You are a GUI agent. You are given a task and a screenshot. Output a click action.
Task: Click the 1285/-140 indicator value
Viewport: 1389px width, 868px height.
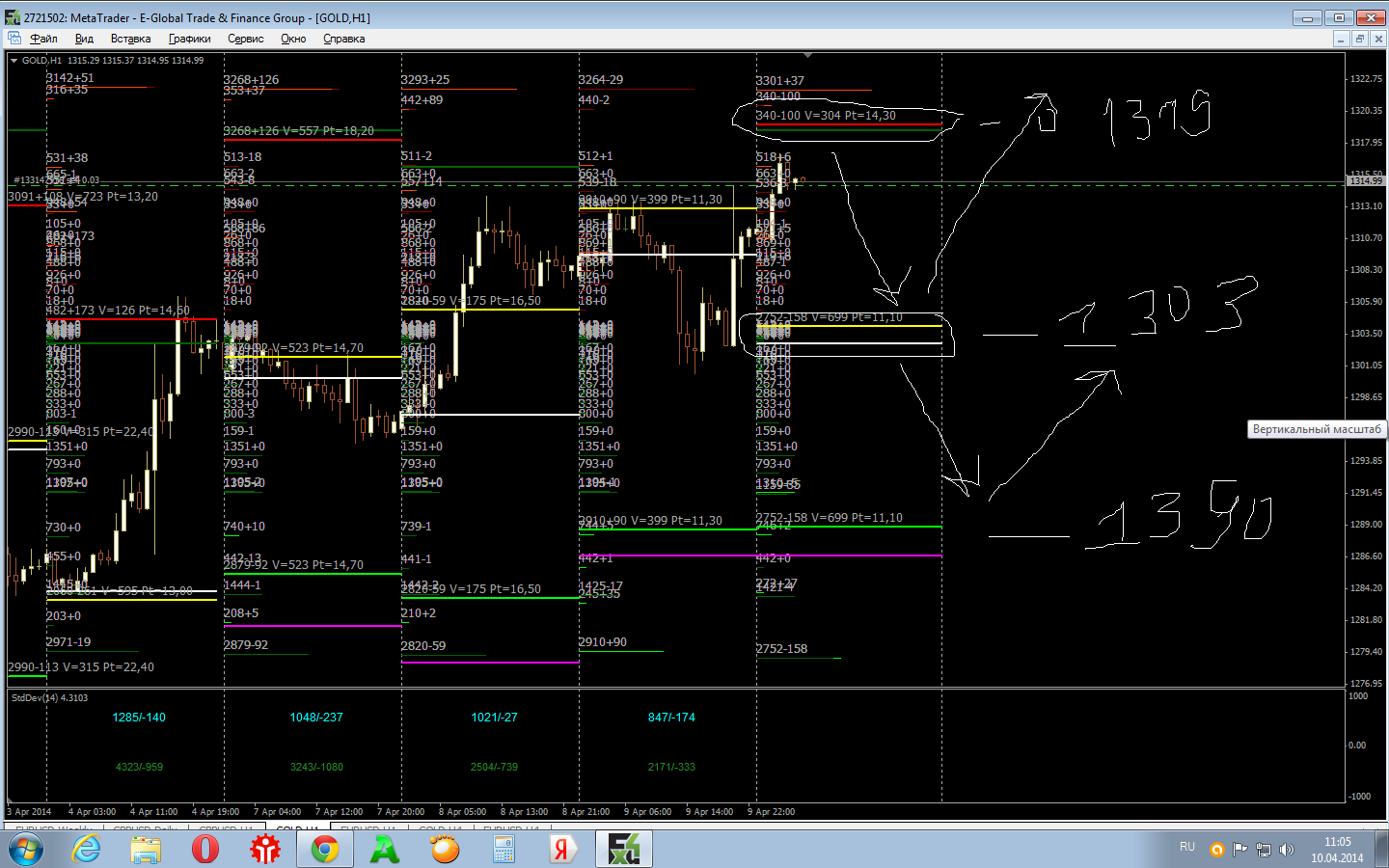coord(139,718)
